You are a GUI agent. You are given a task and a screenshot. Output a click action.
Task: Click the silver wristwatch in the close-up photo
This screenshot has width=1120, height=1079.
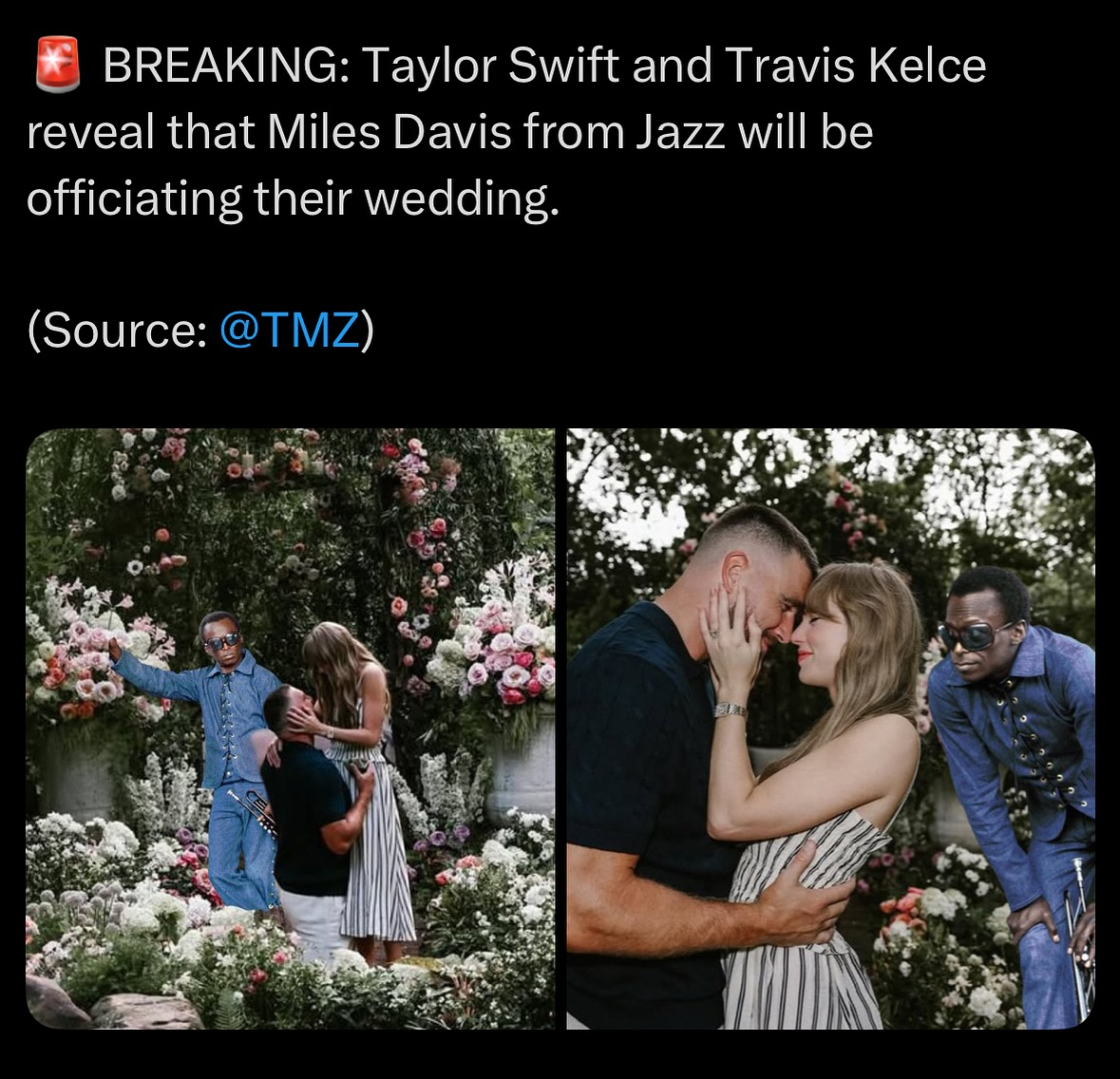pos(730,710)
